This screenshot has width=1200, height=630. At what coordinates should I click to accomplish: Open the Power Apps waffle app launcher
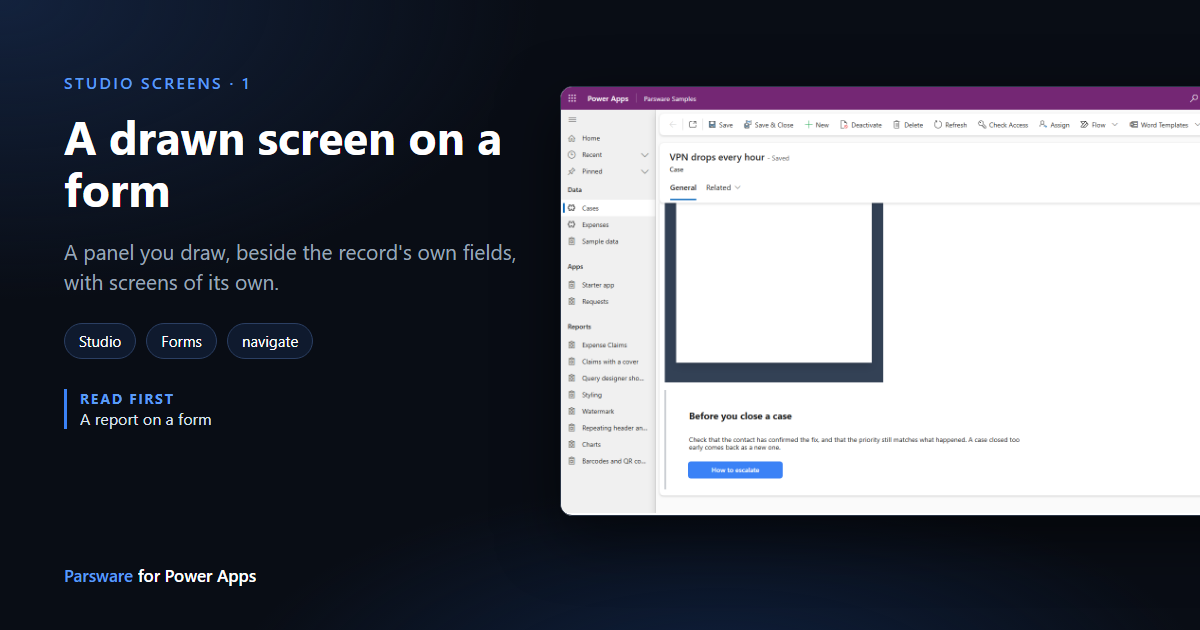(572, 98)
